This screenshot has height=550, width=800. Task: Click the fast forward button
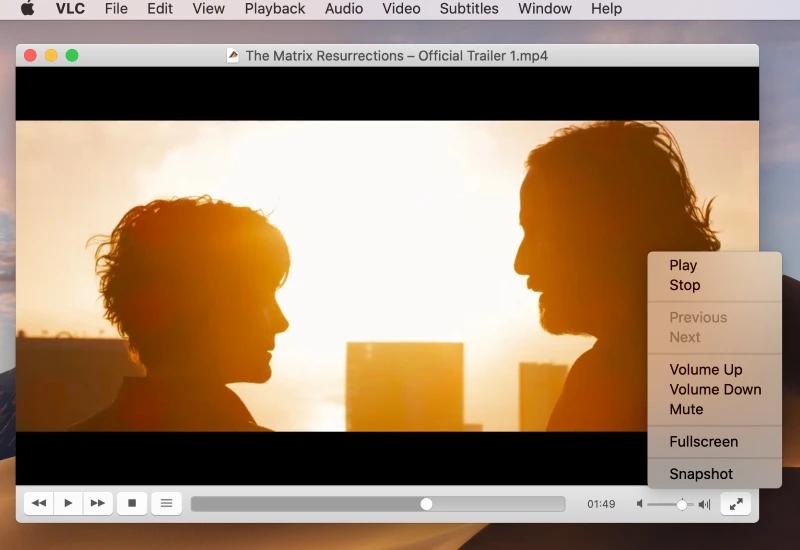click(97, 504)
